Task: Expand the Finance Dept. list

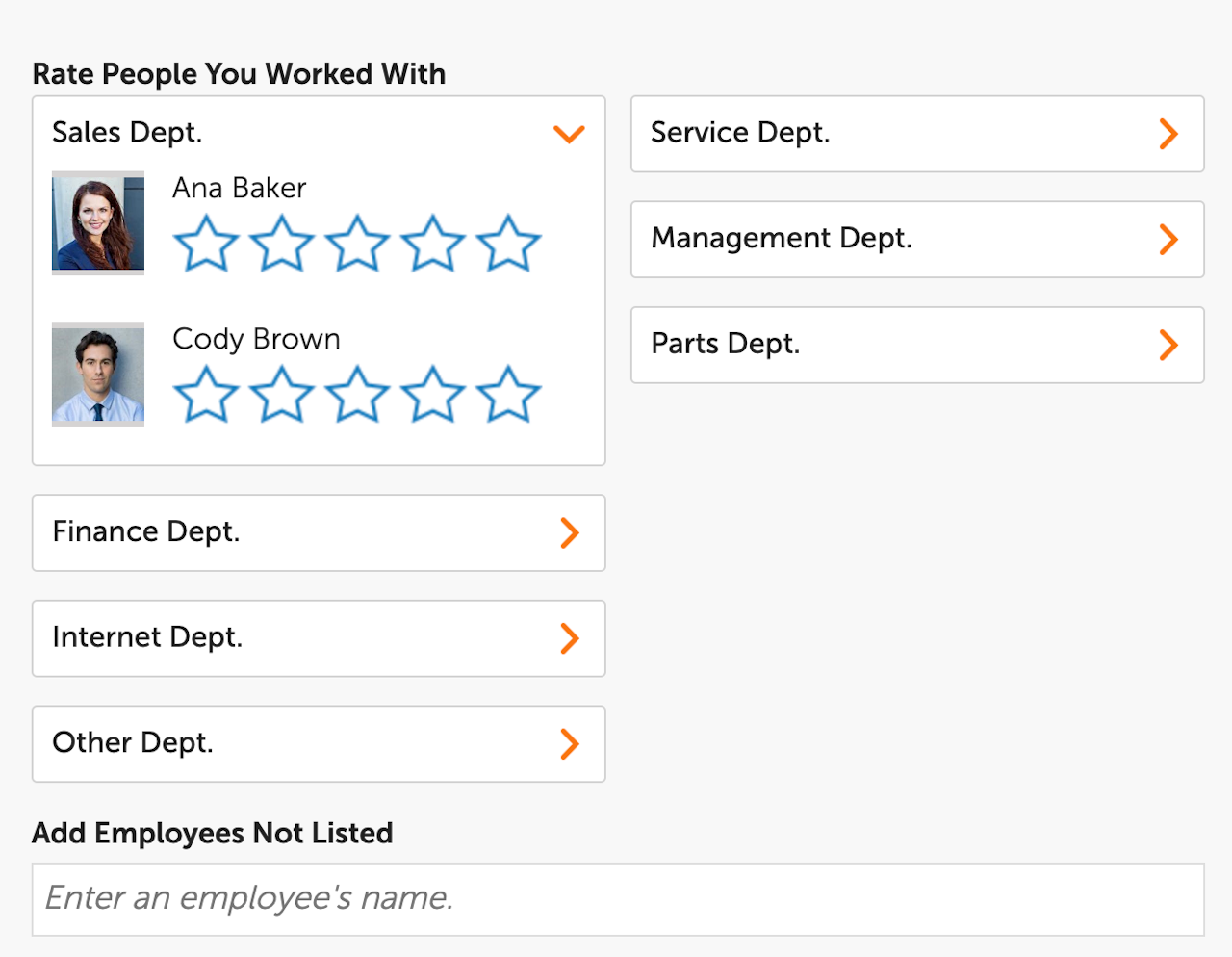Action: tap(569, 532)
